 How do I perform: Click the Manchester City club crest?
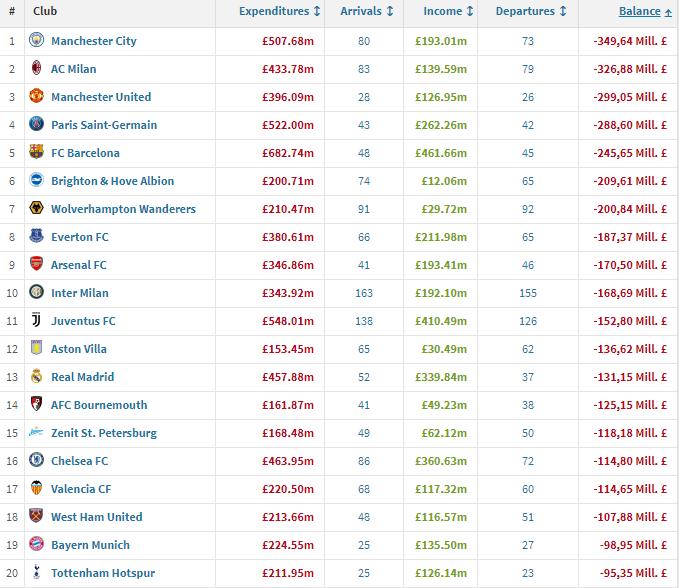click(37, 41)
